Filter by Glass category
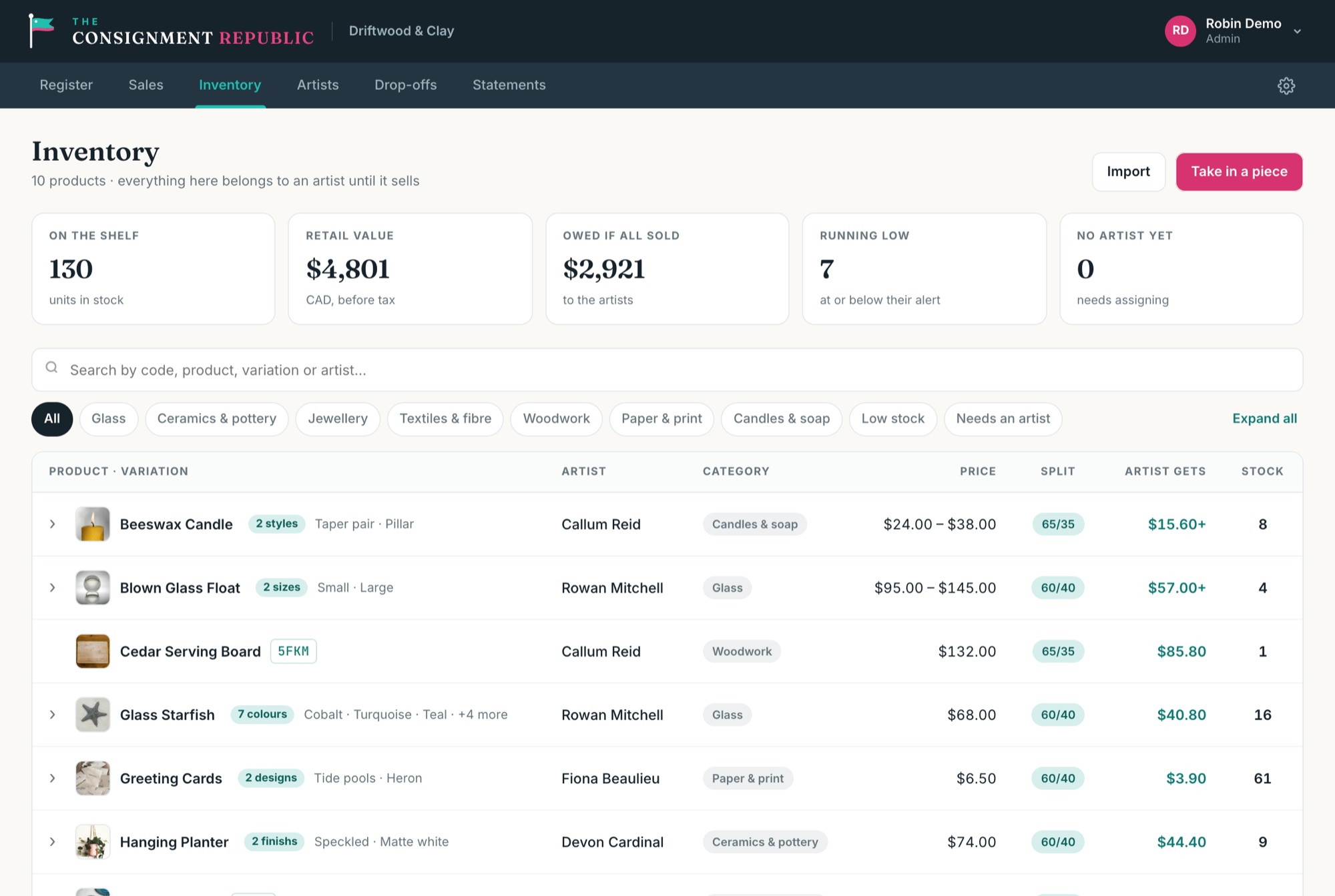 point(109,419)
